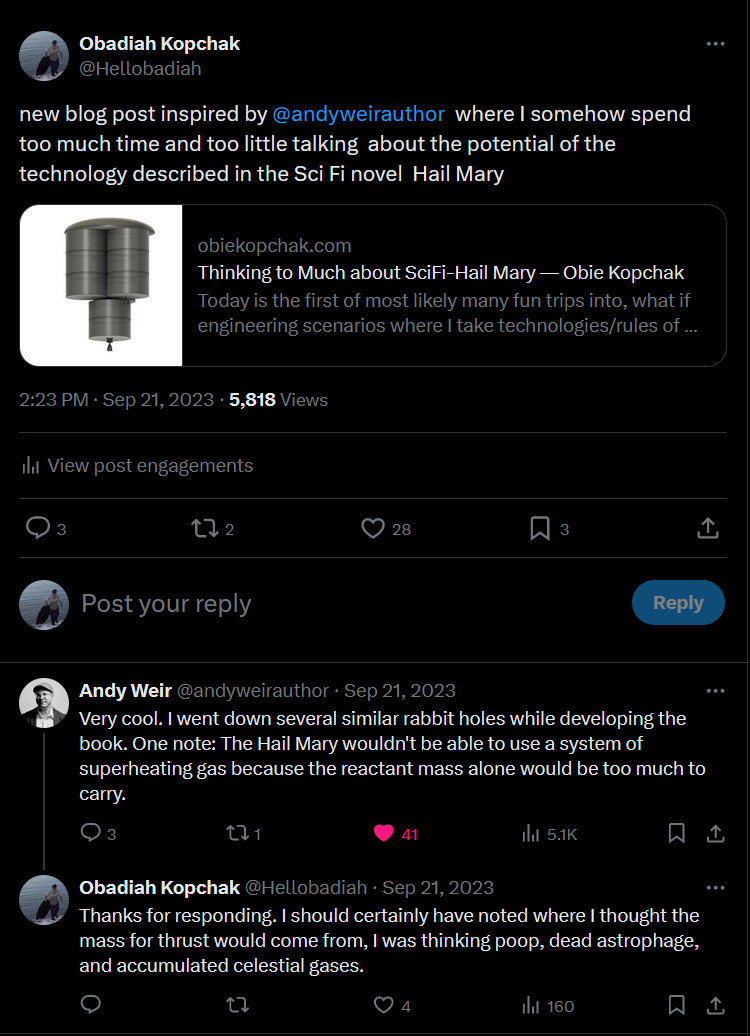750x1036 pixels.
Task: Open the obiekopchak.com blog thumbnail
Action: pos(101,285)
